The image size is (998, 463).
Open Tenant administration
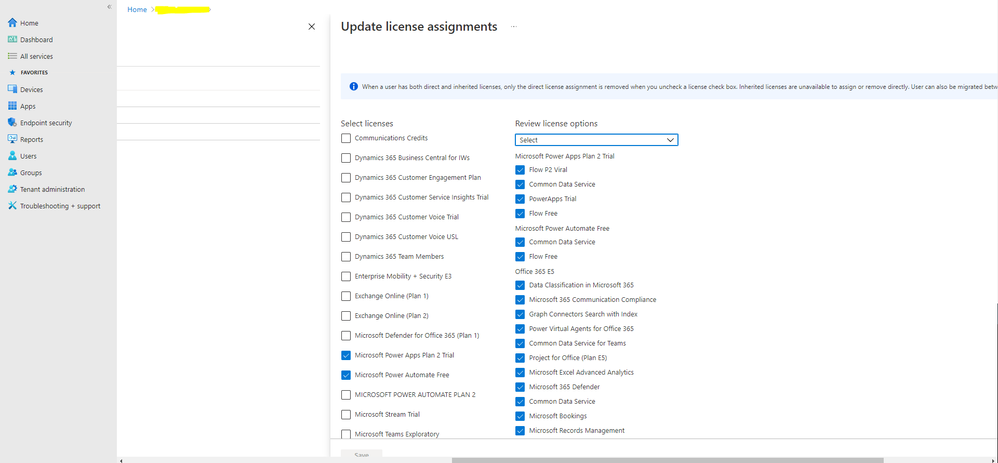click(52, 189)
